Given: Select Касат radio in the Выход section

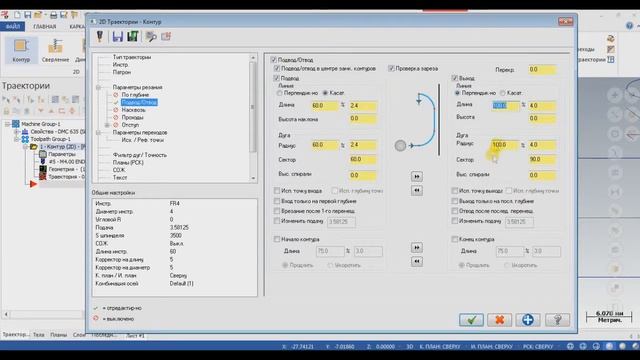Looking at the screenshot, I should (502, 93).
